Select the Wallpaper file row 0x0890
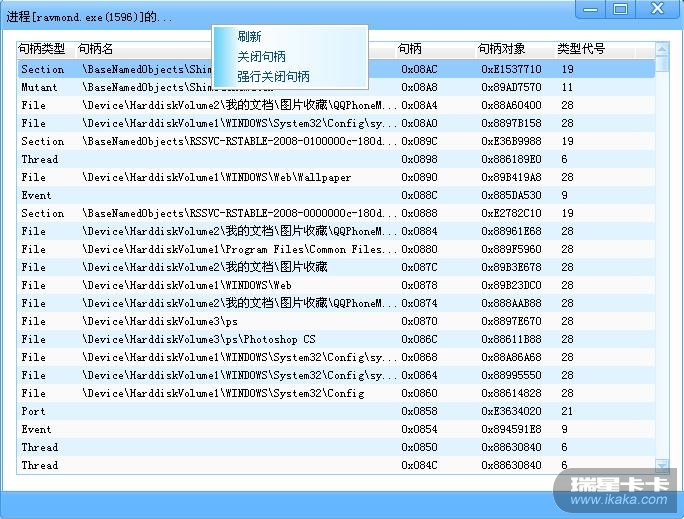Viewport: 684px width, 519px height. (x=336, y=177)
